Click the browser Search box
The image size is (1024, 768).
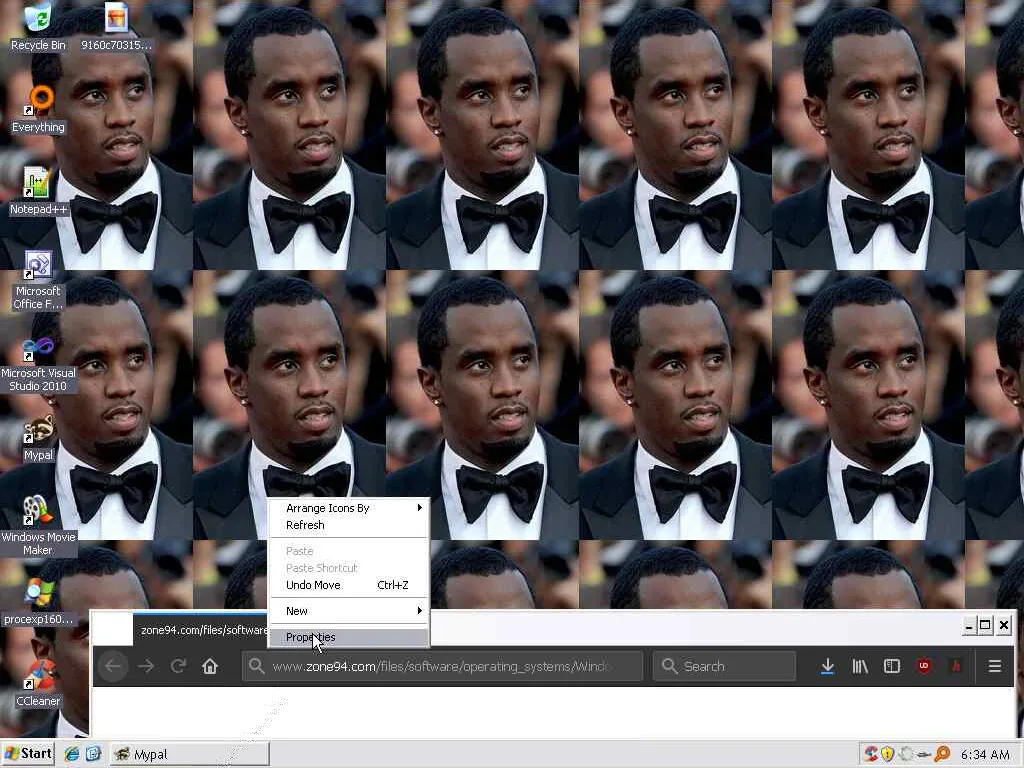click(x=724, y=666)
